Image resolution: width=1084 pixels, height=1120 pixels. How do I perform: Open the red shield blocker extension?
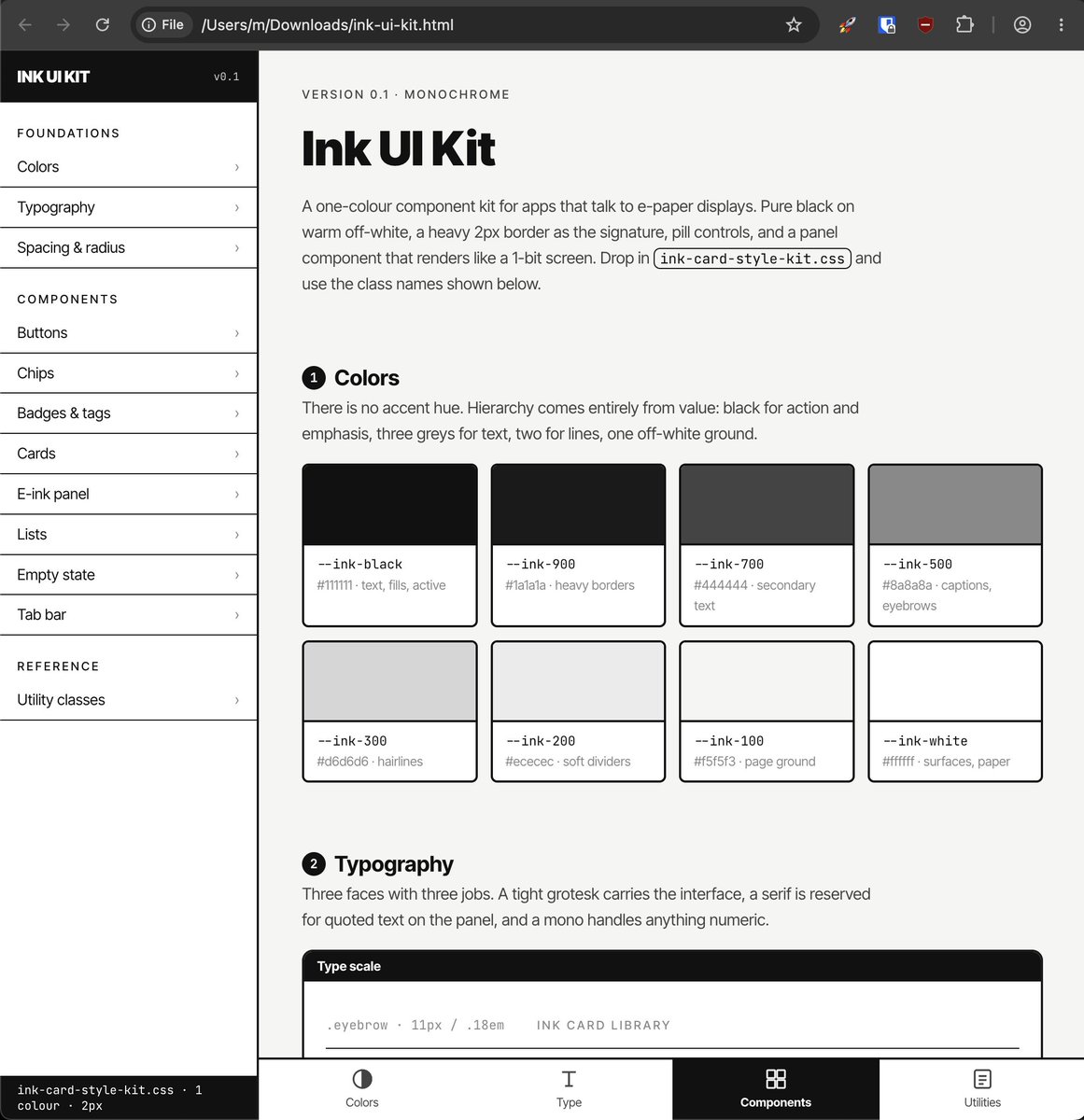tap(925, 25)
